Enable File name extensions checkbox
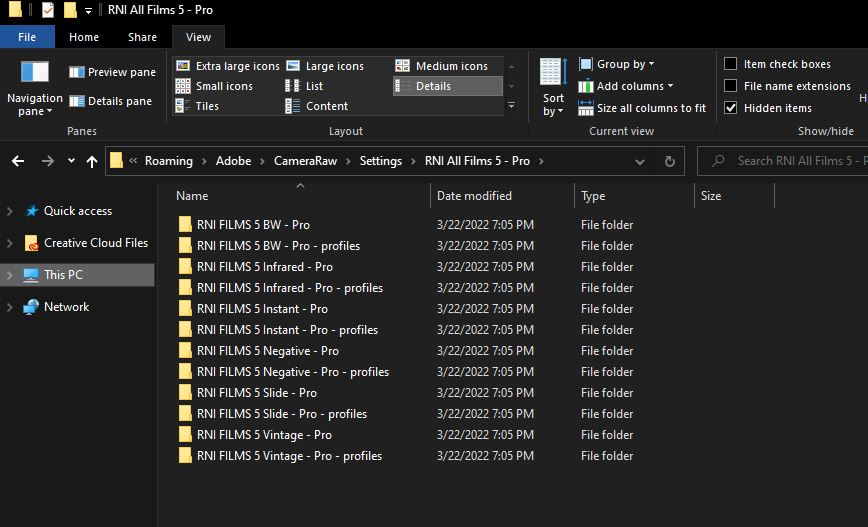The width and height of the screenshot is (868, 527). click(731, 86)
